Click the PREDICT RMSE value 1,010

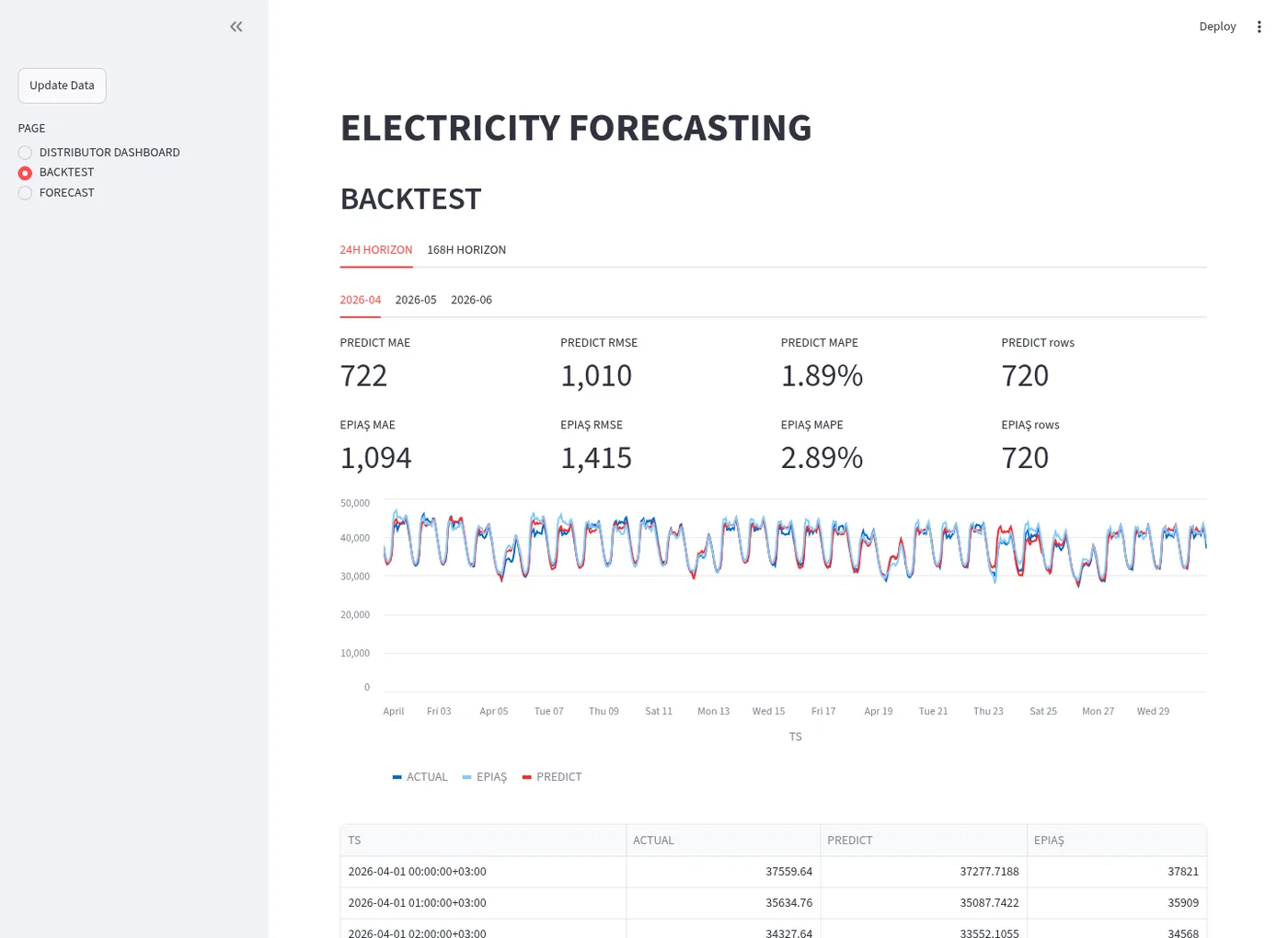pyautogui.click(x=596, y=376)
